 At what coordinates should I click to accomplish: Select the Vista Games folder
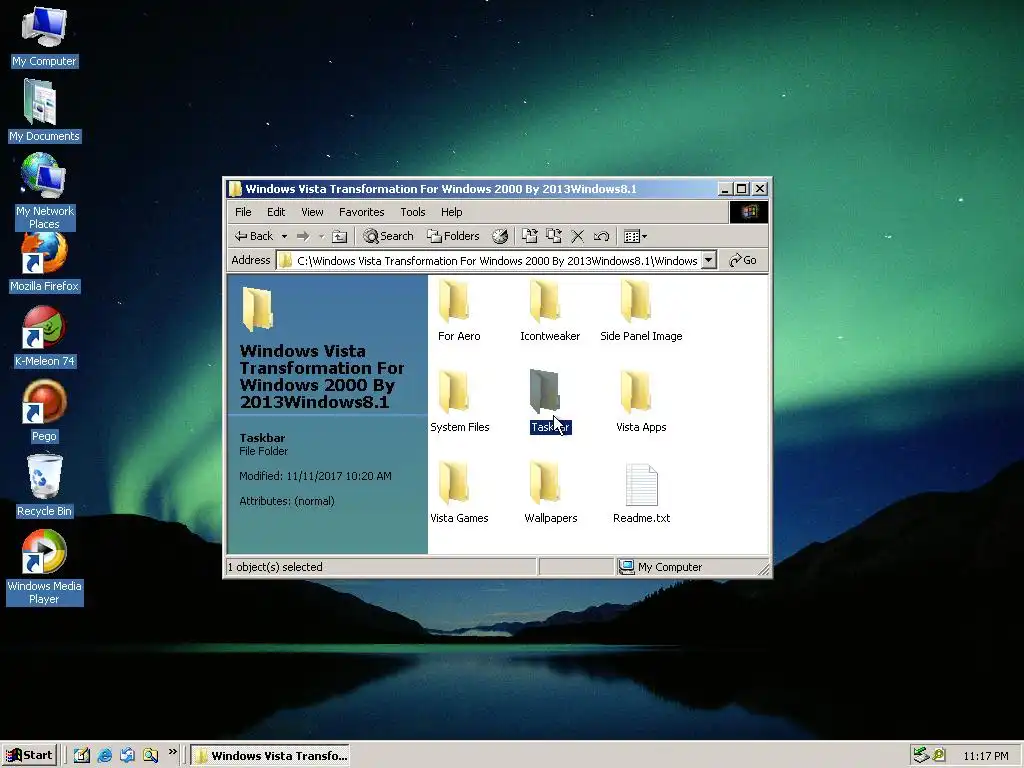pos(459,492)
